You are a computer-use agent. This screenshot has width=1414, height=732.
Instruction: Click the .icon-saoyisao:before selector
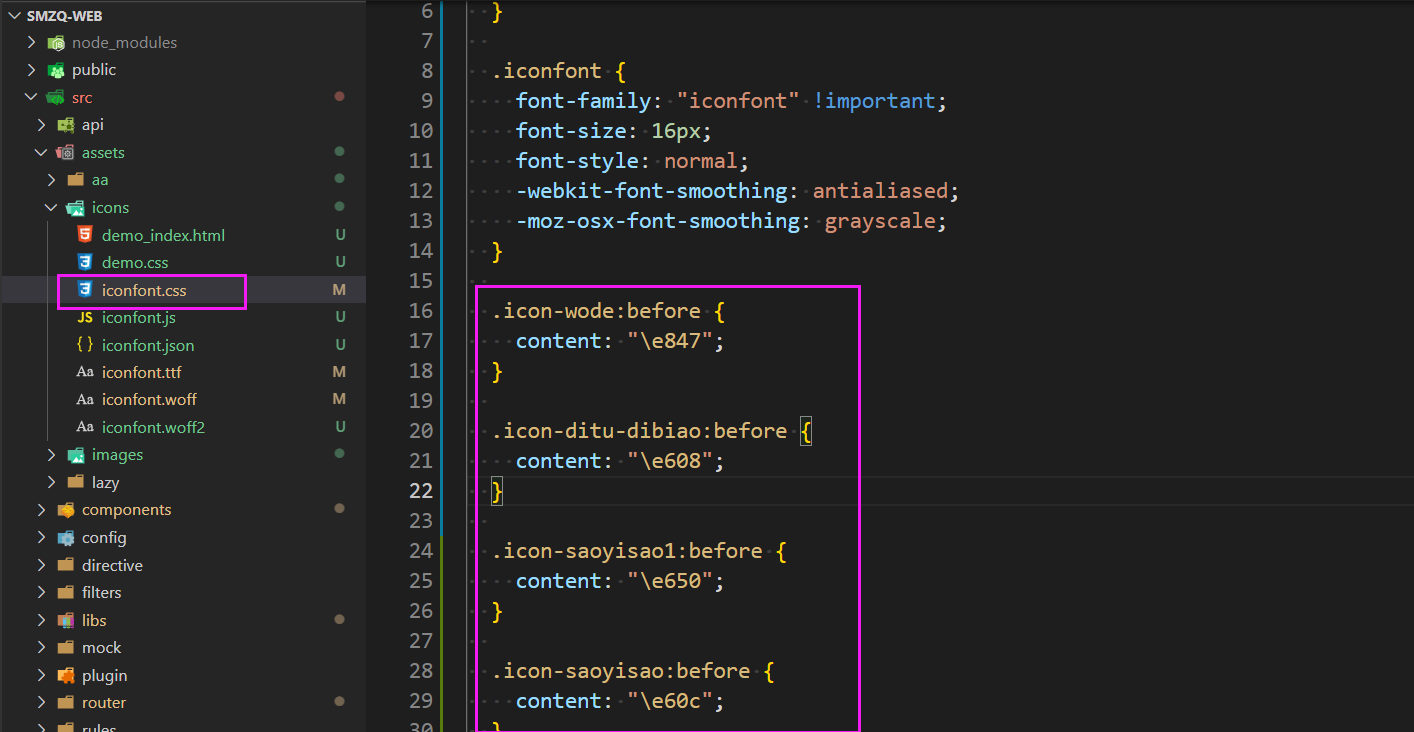(621, 671)
